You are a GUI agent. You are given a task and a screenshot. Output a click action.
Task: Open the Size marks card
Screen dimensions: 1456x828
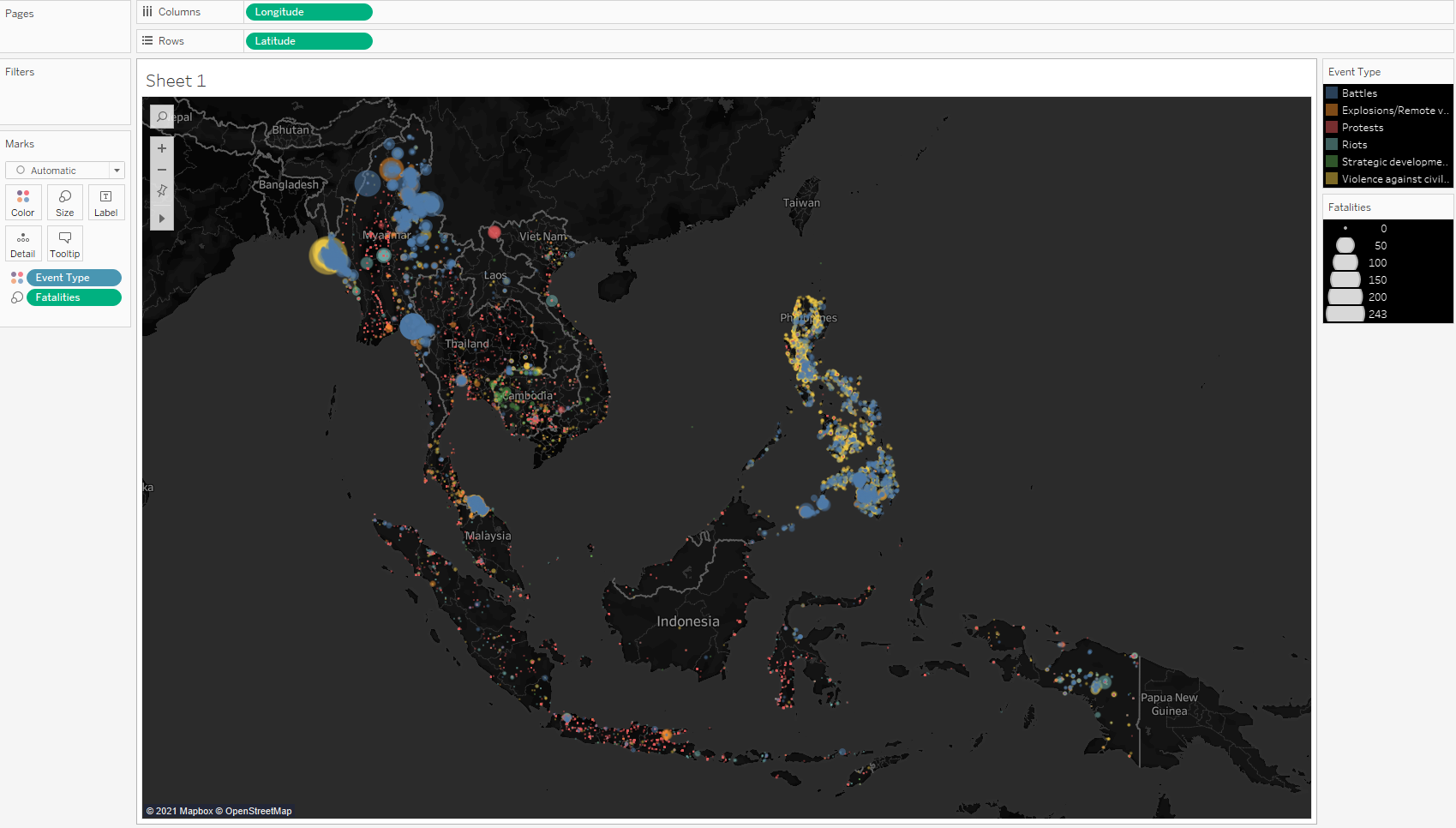[65, 202]
